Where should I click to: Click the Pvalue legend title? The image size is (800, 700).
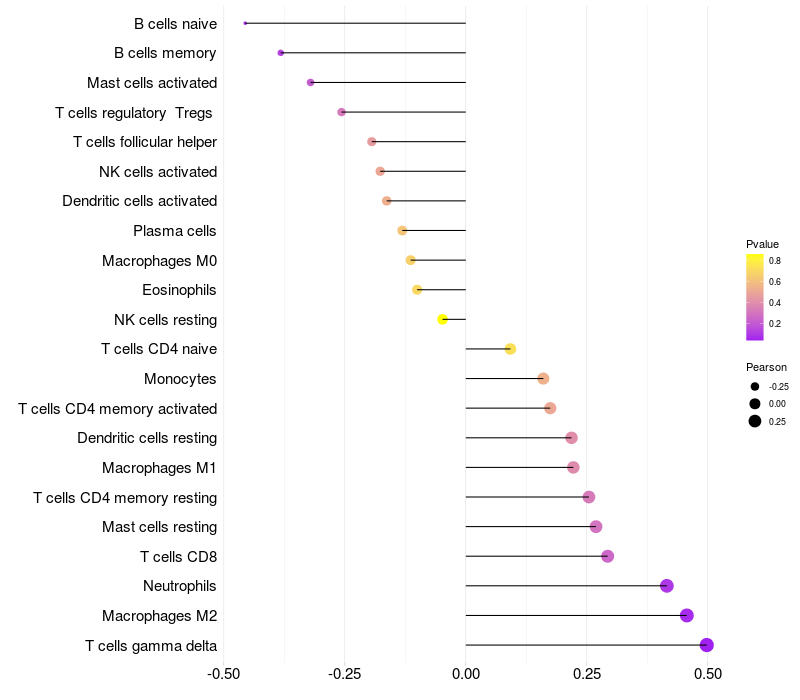tap(762, 244)
